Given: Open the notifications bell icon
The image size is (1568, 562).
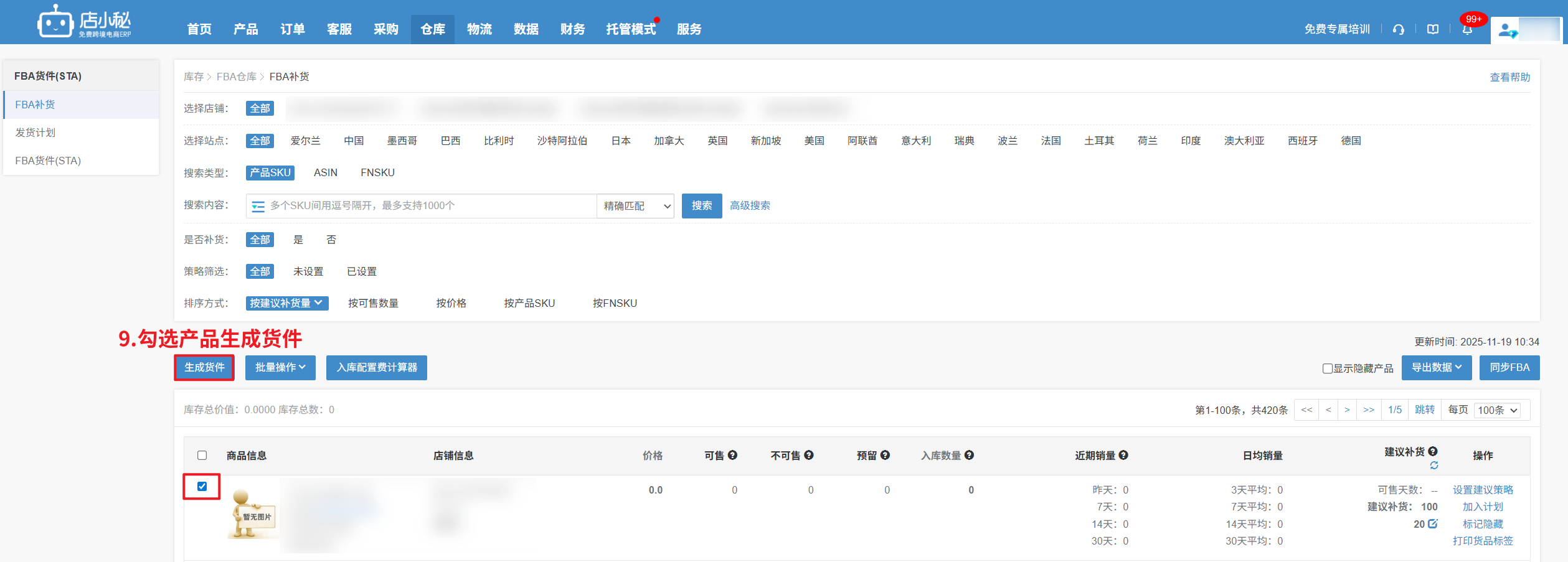Looking at the screenshot, I should point(1467,30).
